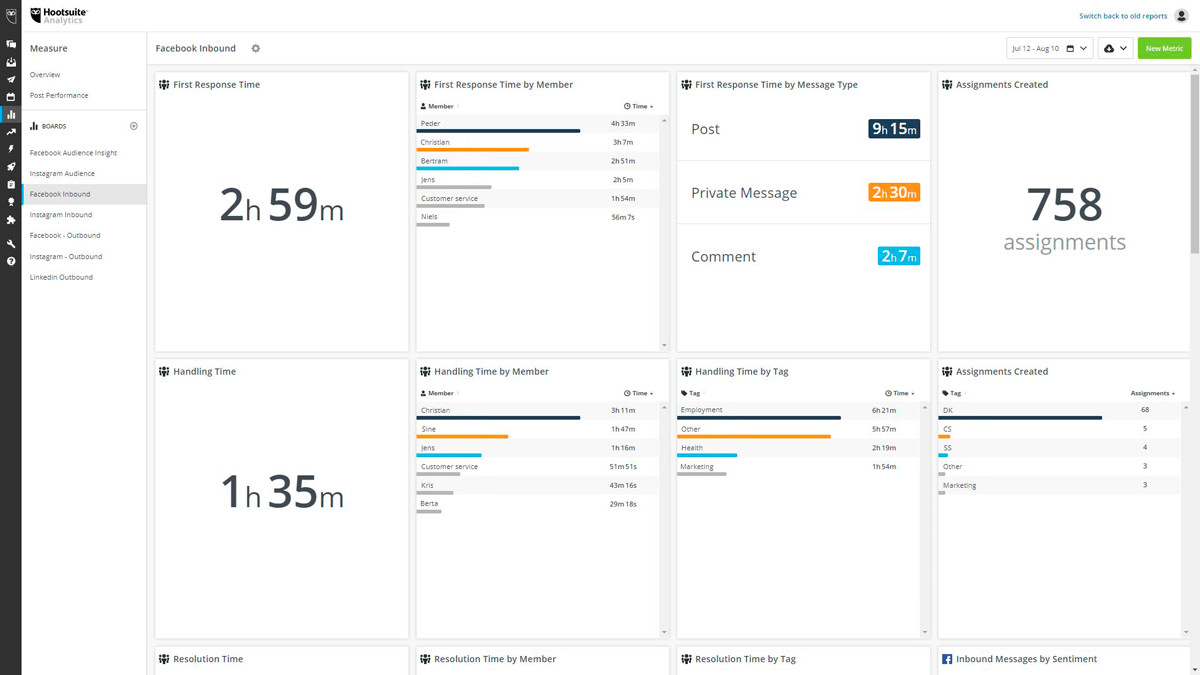Click the team icon on First Response Time card
This screenshot has width=1200, height=675.
click(164, 85)
